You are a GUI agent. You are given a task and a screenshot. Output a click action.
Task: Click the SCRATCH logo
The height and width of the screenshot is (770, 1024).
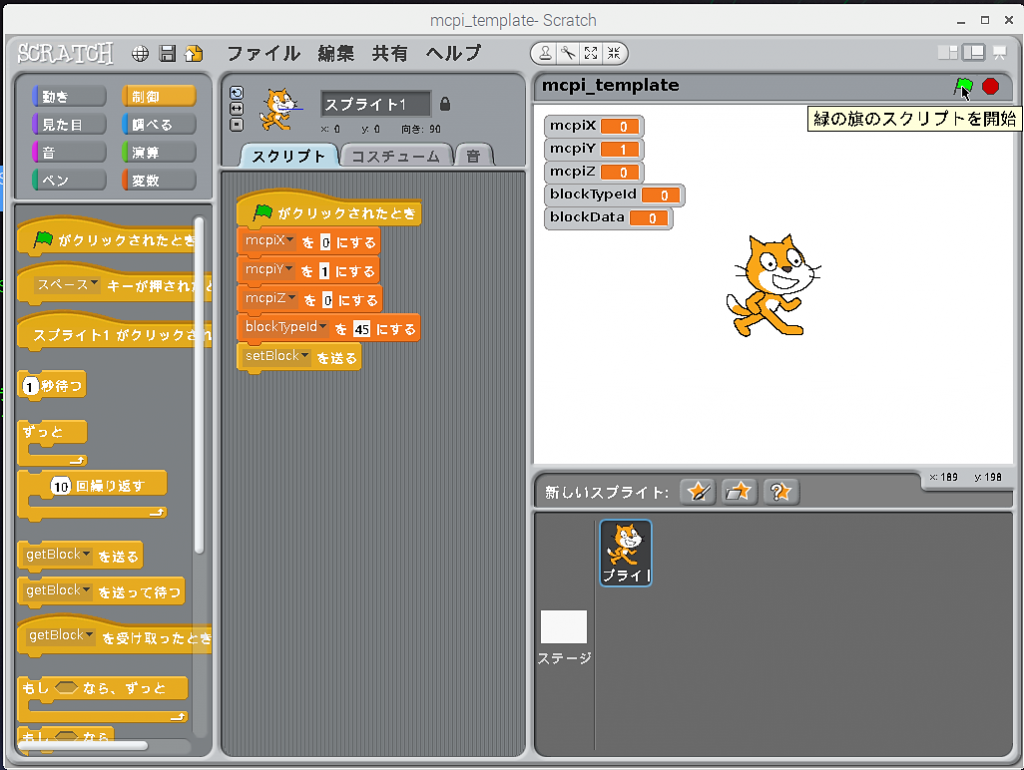point(65,54)
